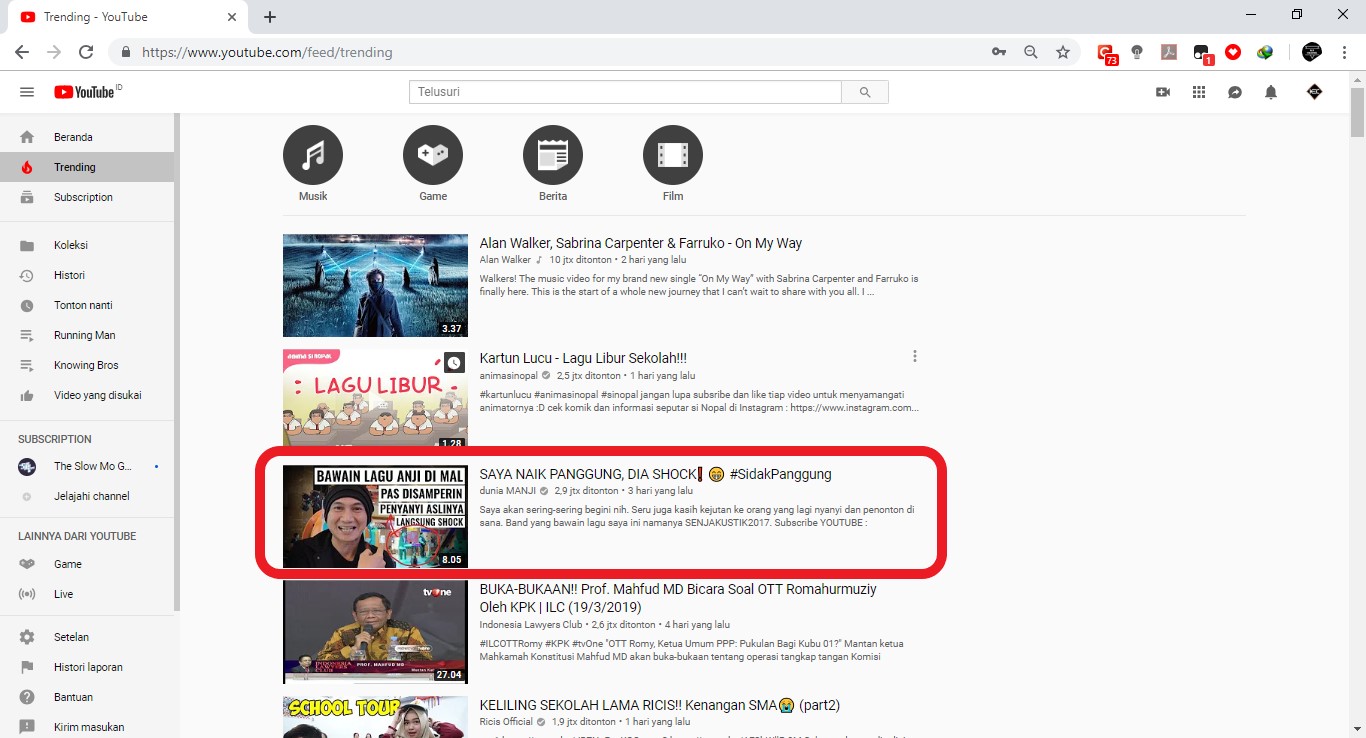Select the Berita news category icon

click(553, 155)
